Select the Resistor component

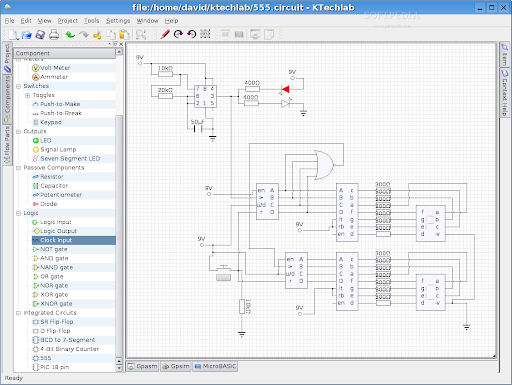(x=52, y=177)
